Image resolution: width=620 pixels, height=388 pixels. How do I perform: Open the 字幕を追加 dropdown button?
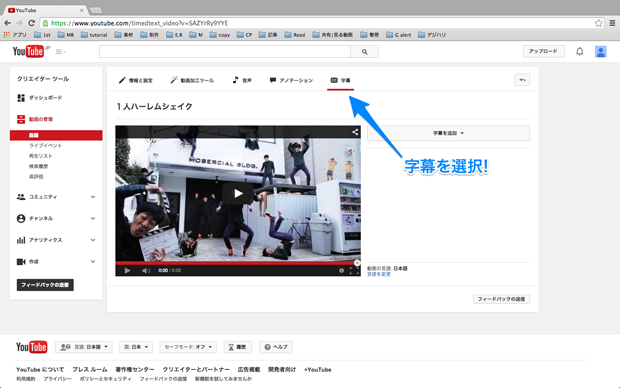(x=448, y=133)
